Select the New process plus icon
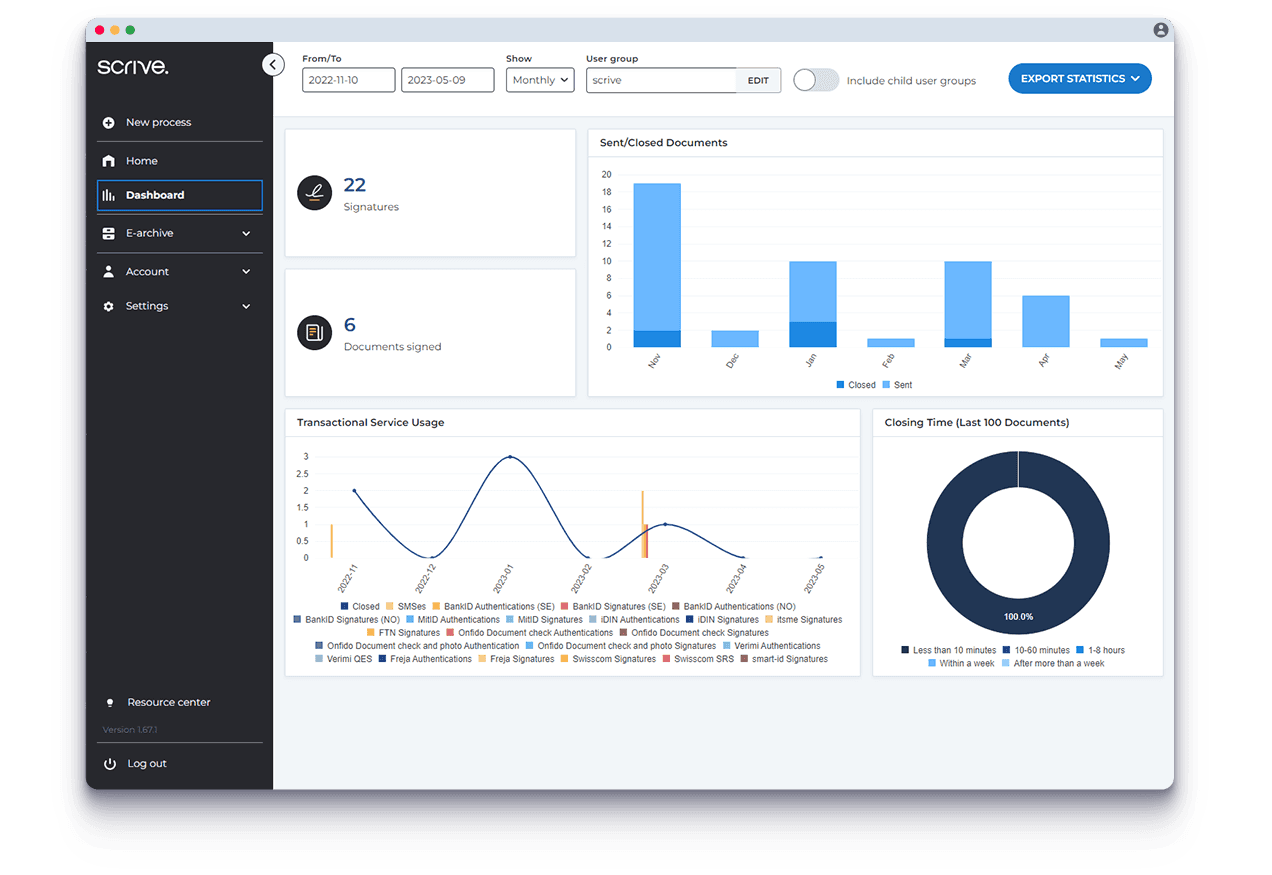 coord(110,122)
